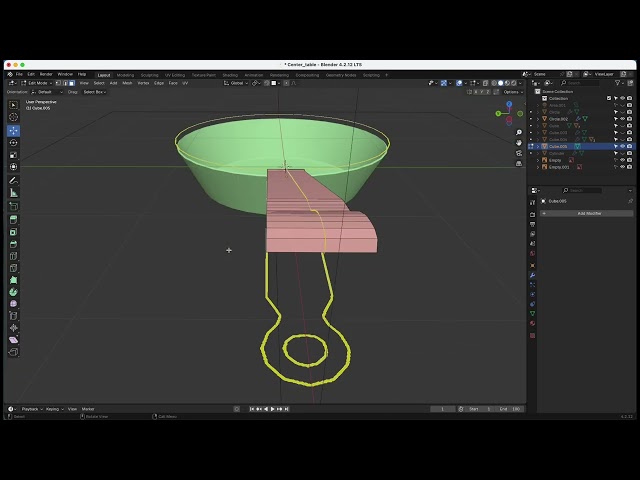Select the Bevel tool
640x480 pixels.
(x=13, y=244)
